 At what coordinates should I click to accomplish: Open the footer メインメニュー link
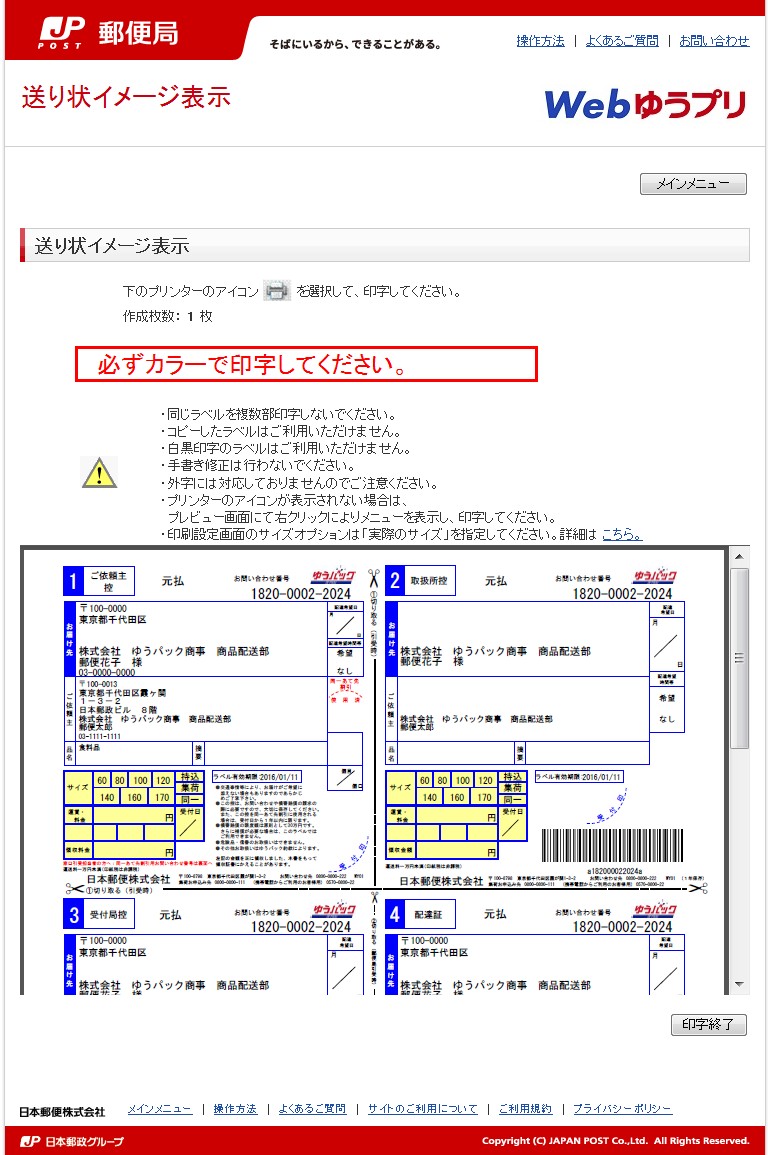[160, 1109]
